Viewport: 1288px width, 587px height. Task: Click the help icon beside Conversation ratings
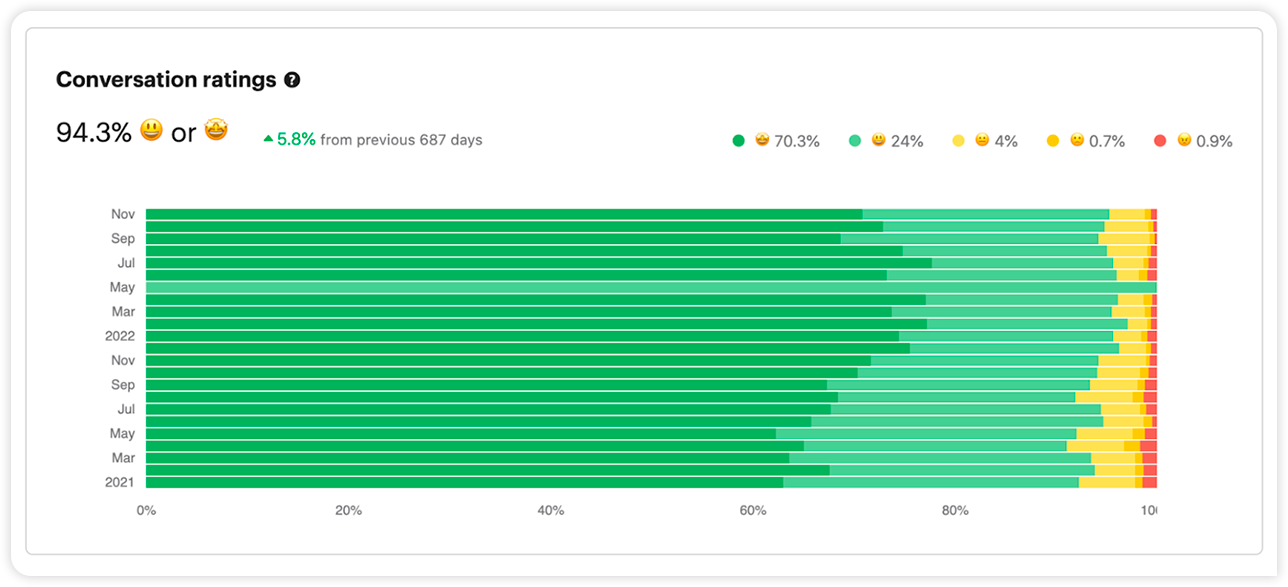point(292,81)
